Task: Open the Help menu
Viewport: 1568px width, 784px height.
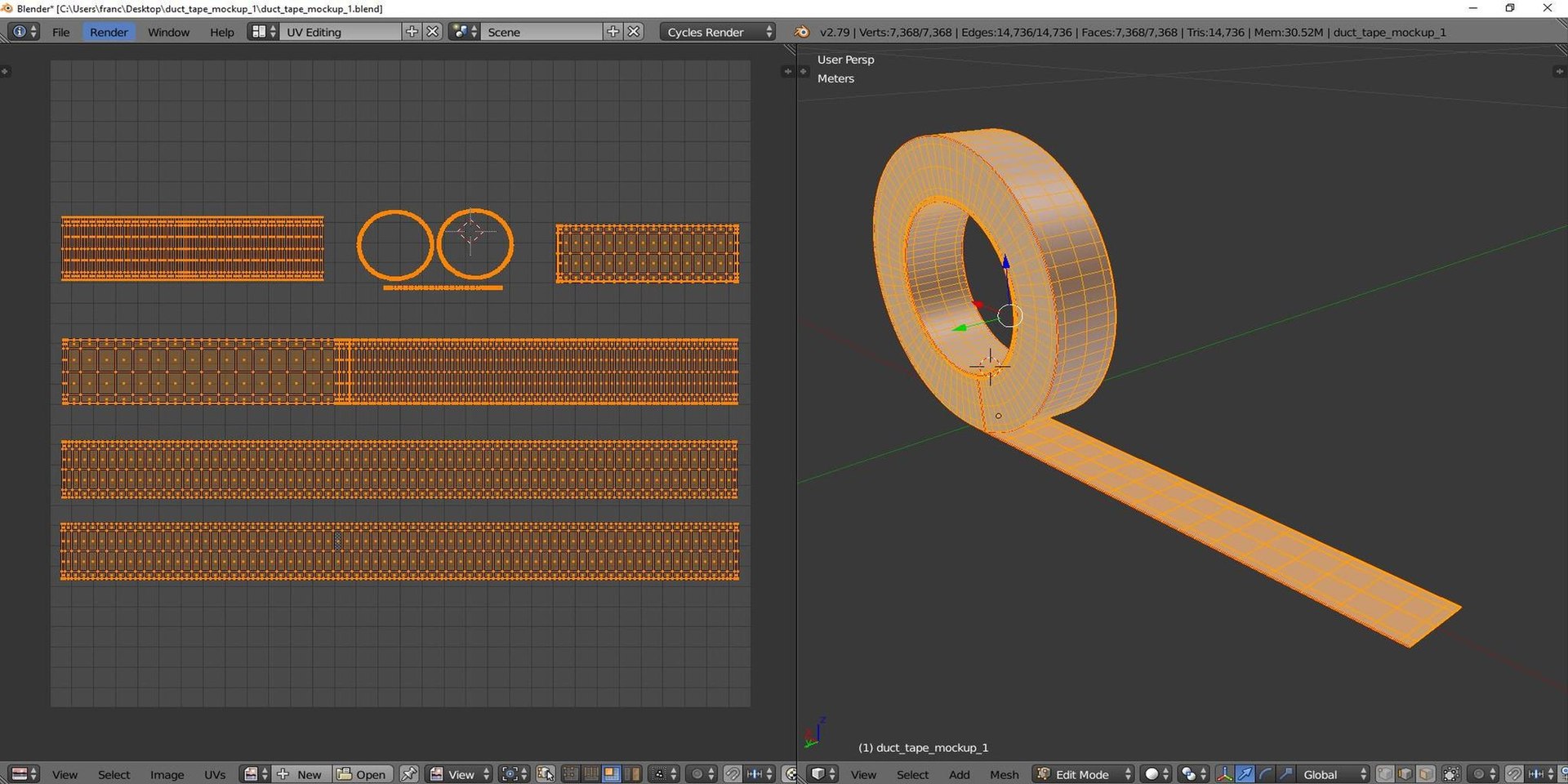Action: 221,32
